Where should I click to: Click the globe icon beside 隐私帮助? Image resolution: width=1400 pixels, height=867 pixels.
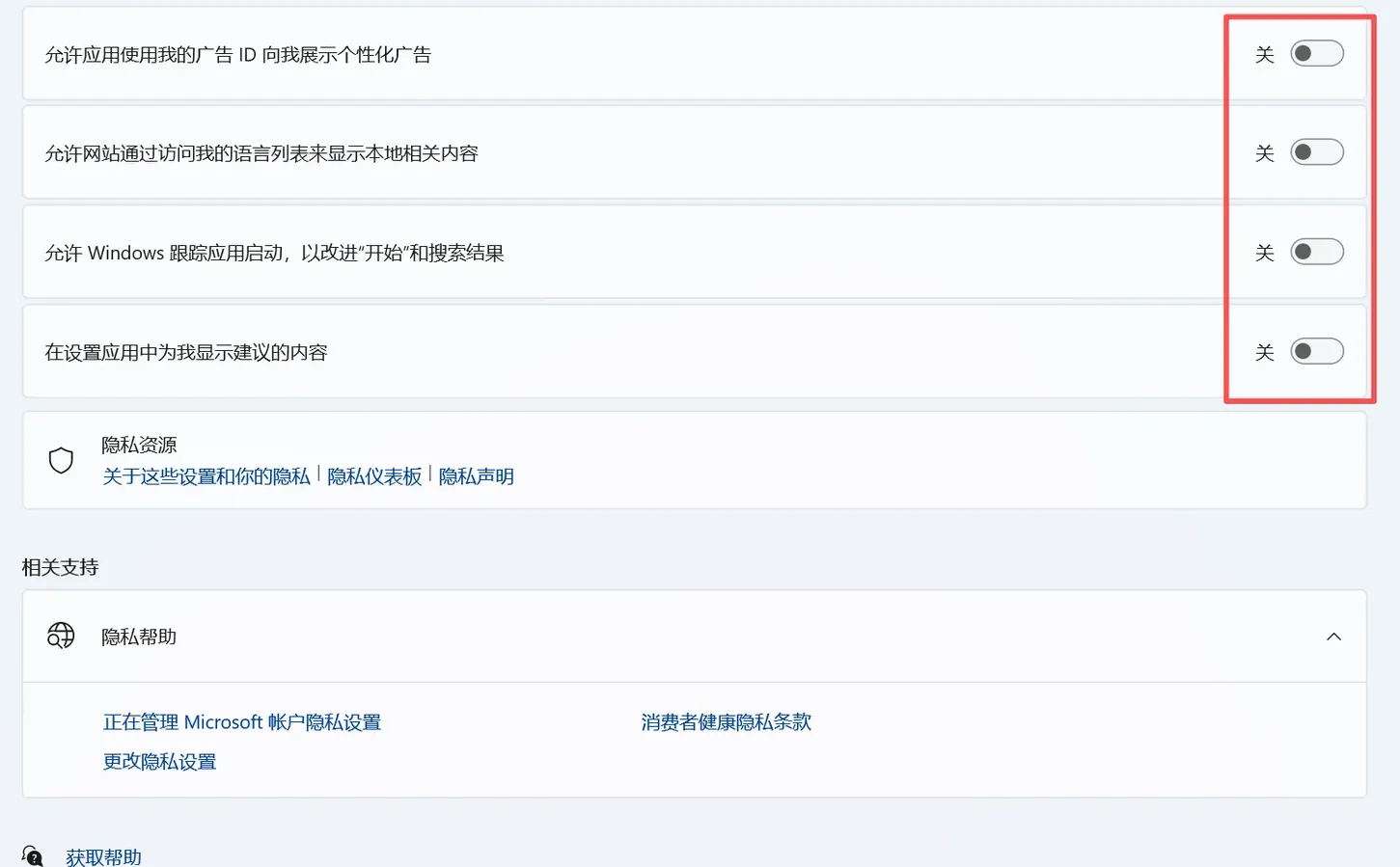[60, 637]
